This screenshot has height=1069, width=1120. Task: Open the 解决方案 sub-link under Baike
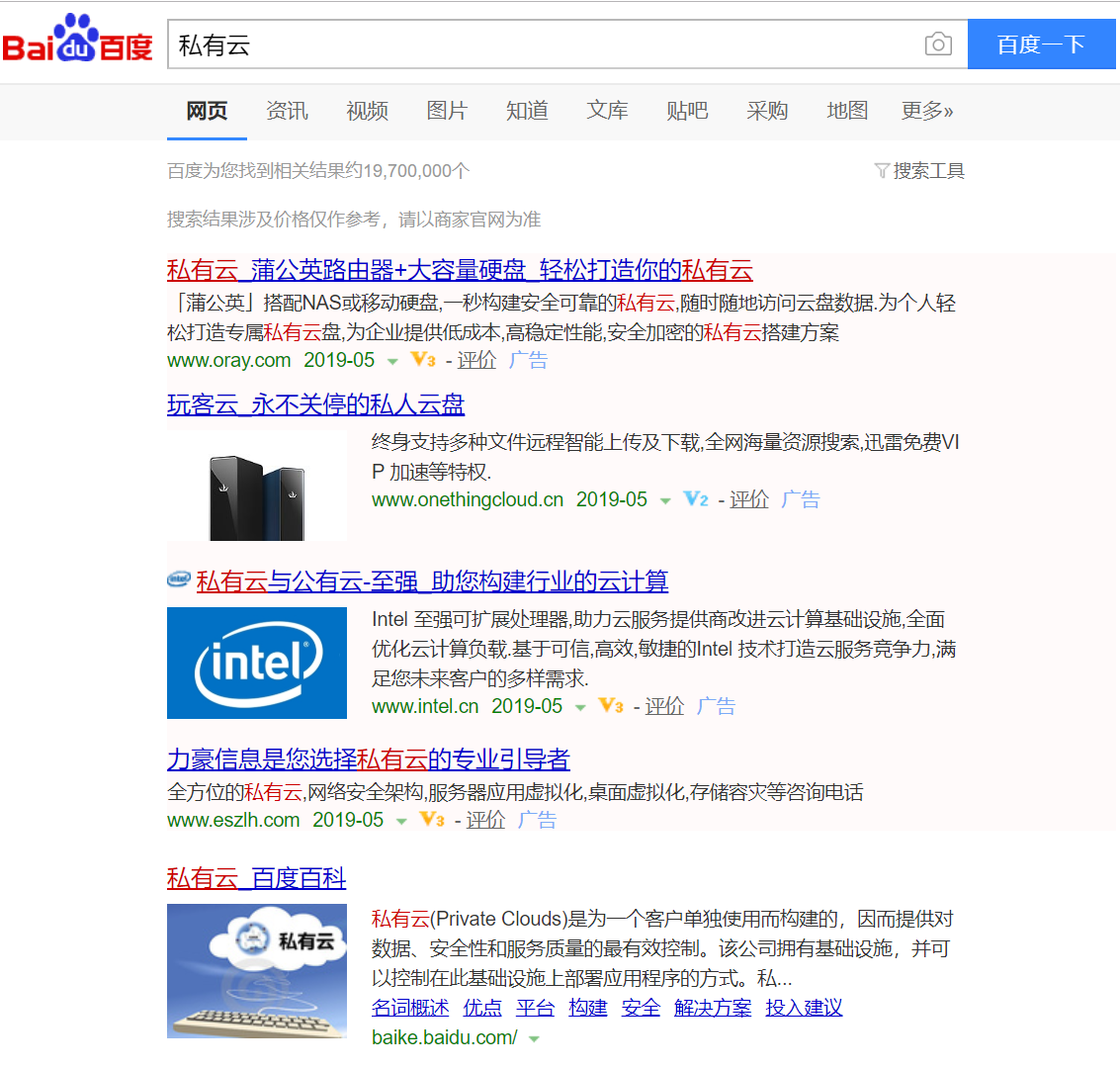pos(712,1008)
